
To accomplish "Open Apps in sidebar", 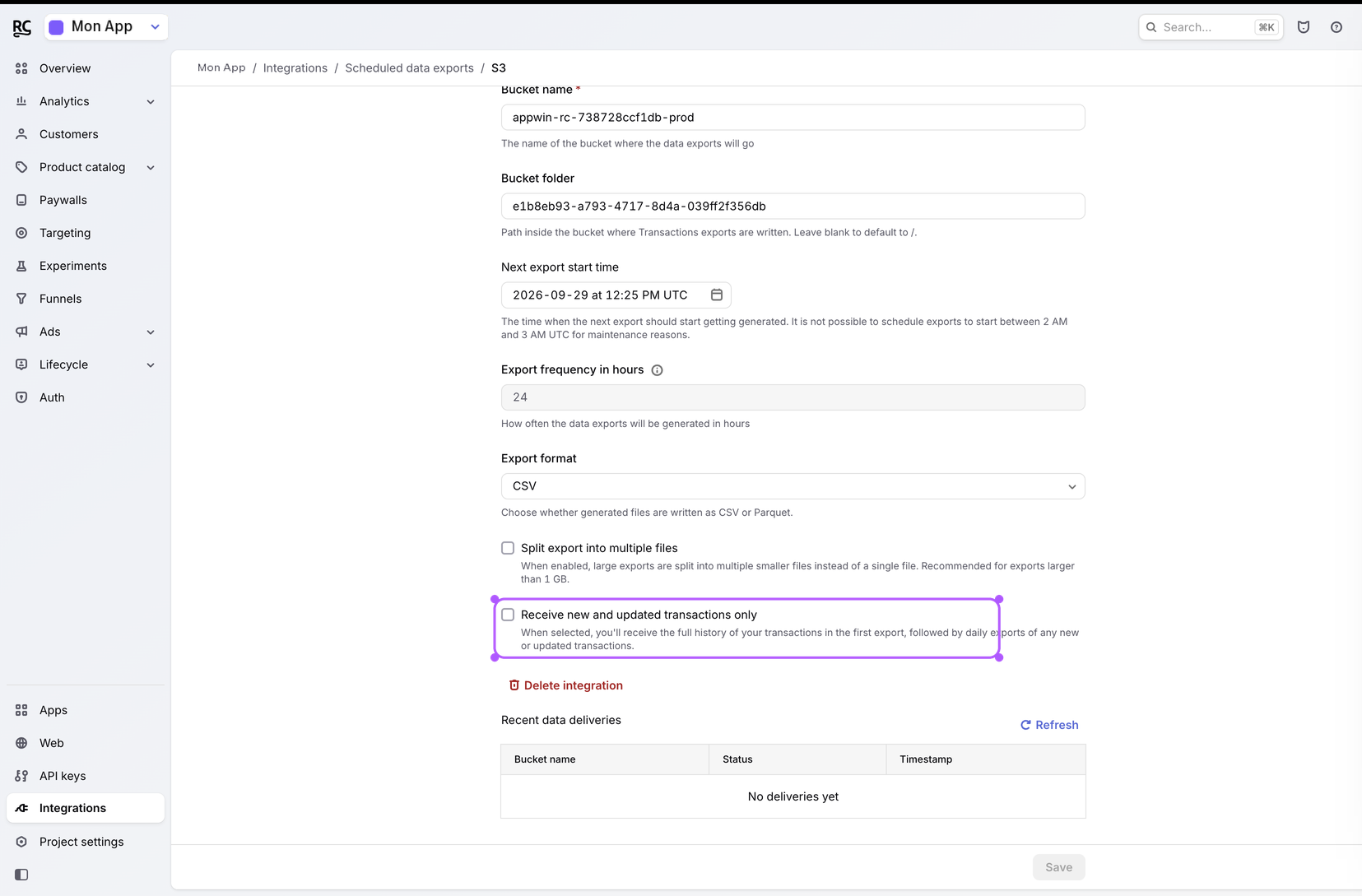I will (86, 710).
